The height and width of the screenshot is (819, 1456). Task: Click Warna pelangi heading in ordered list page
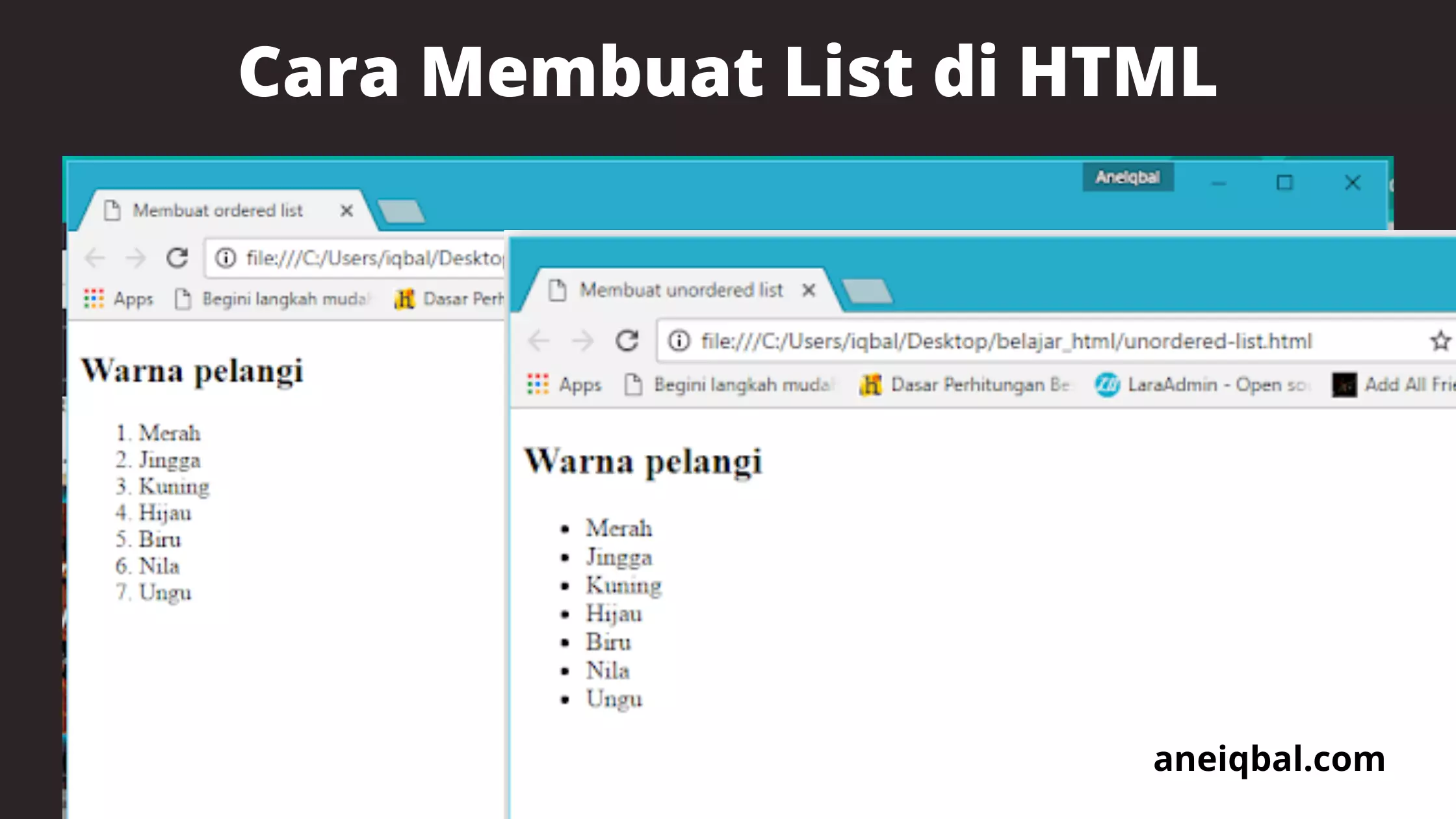192,371
